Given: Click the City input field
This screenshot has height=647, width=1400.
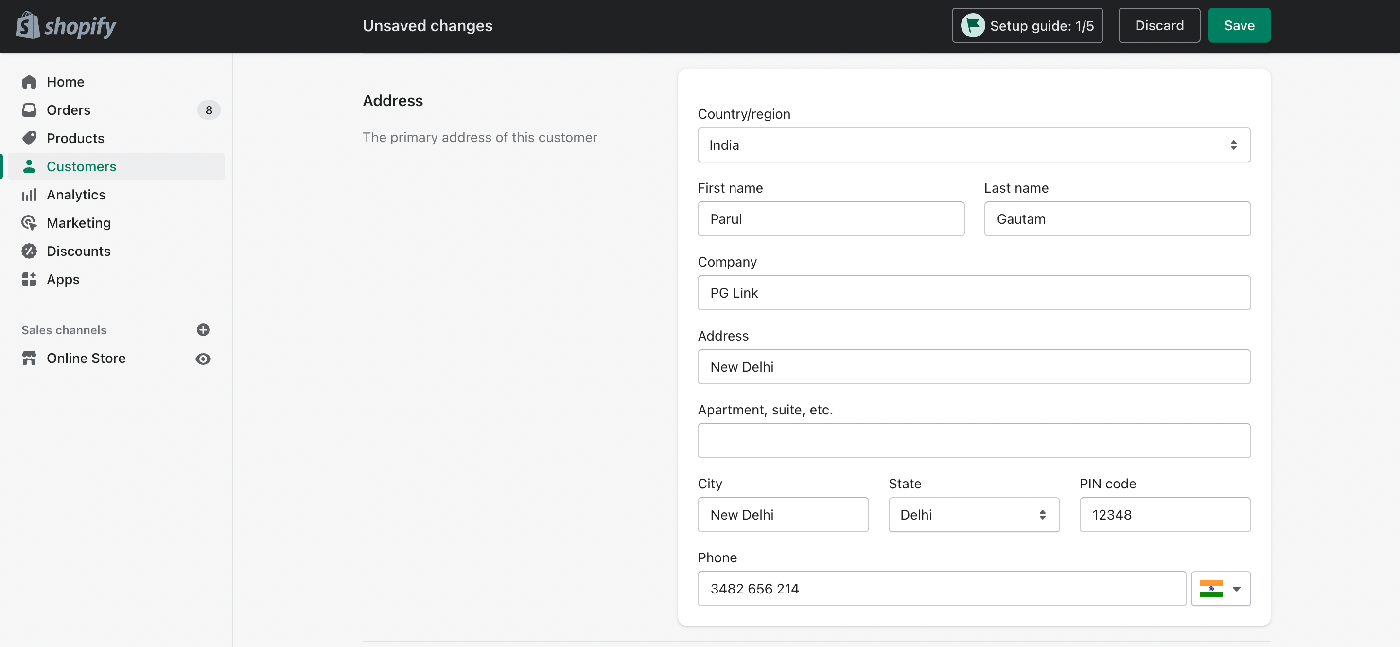Looking at the screenshot, I should point(783,515).
